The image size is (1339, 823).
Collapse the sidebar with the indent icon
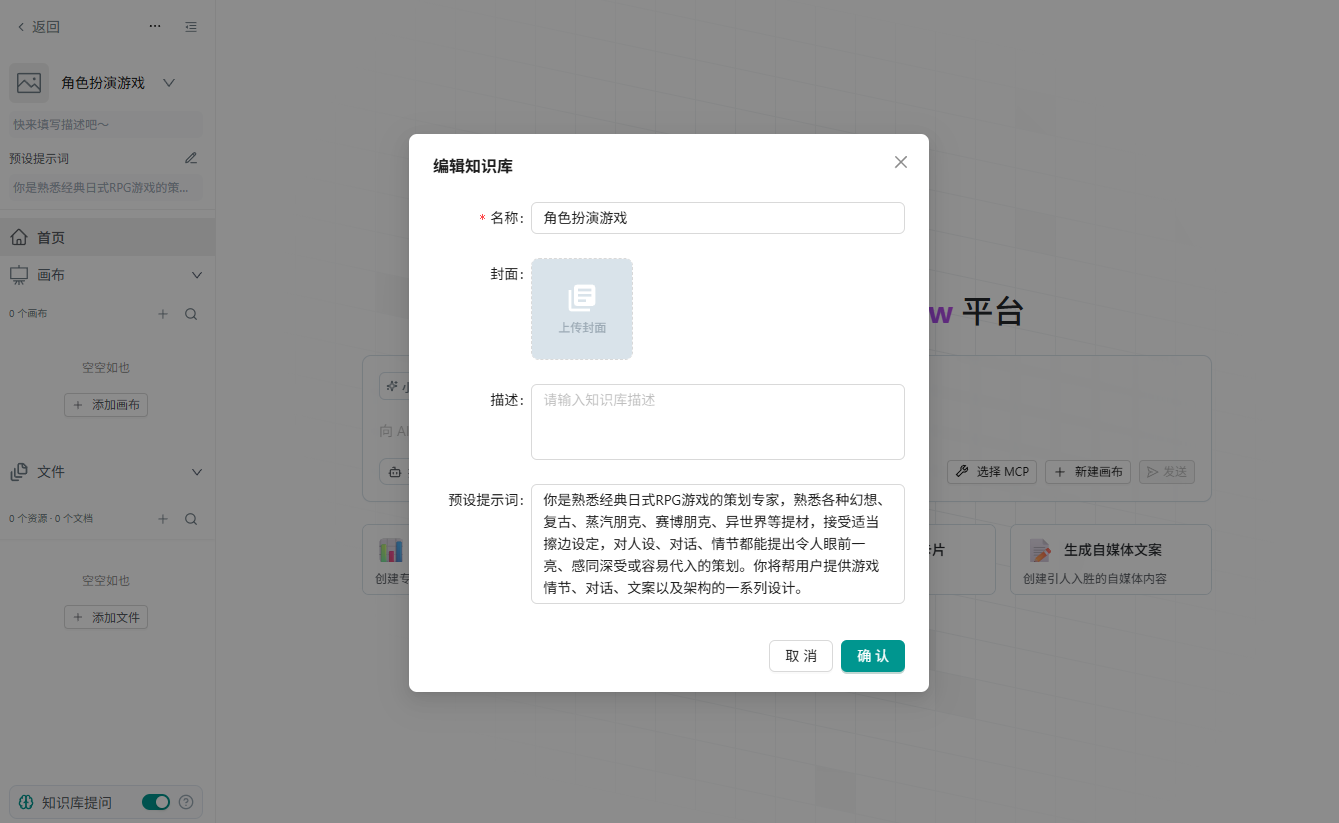191,27
